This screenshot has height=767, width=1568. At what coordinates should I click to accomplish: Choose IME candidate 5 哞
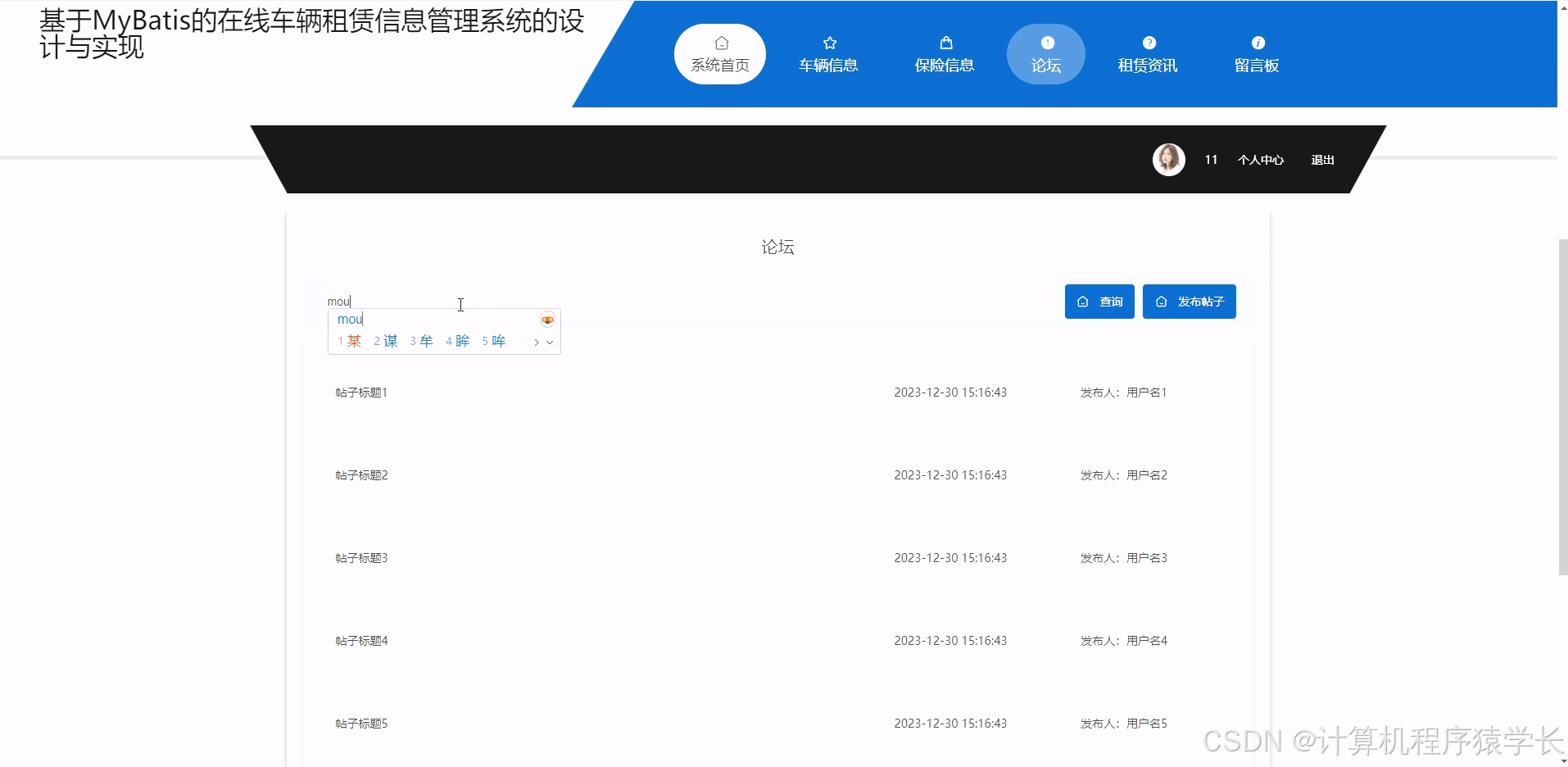tap(494, 341)
